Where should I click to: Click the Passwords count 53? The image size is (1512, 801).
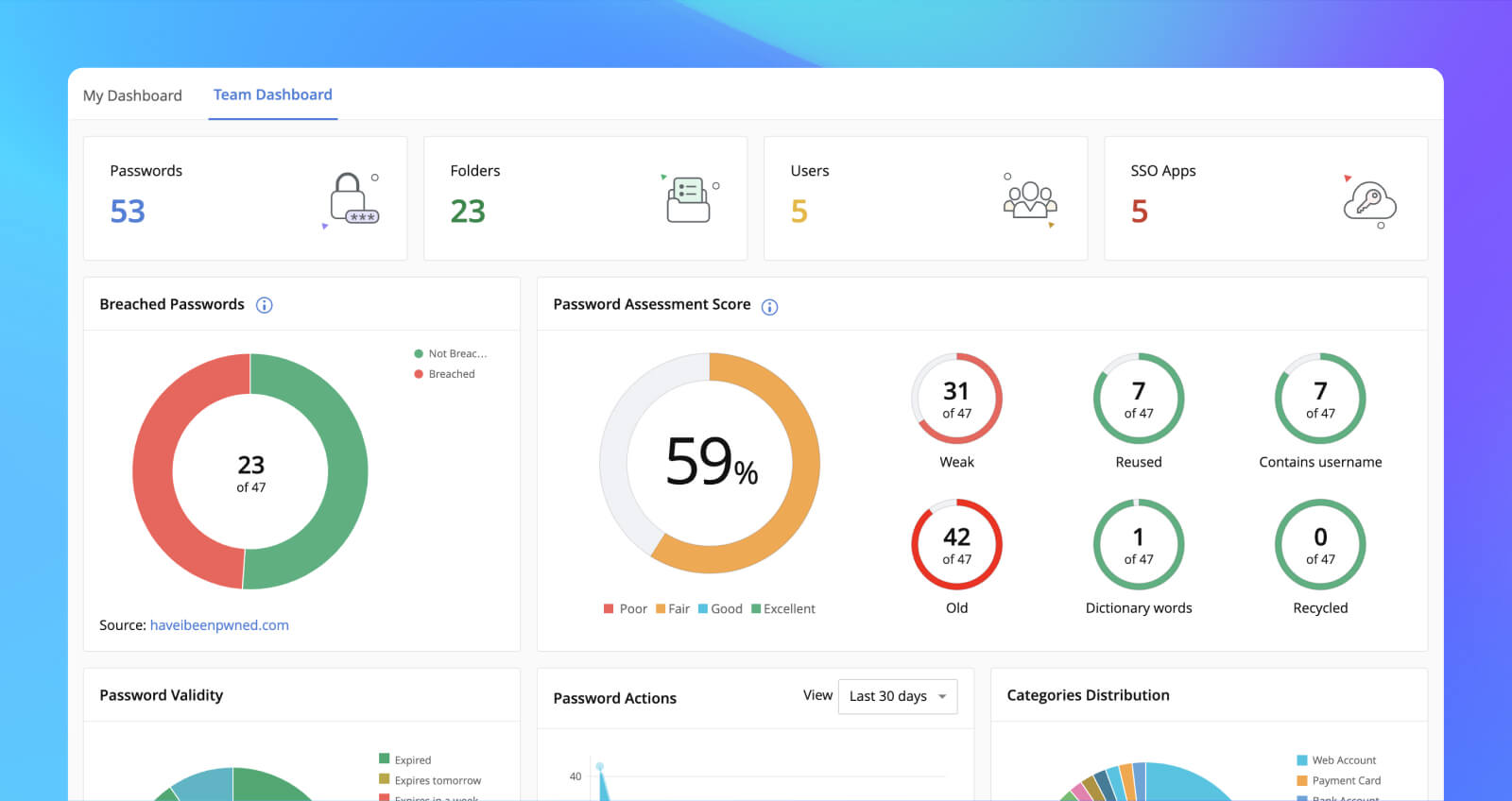pyautogui.click(x=128, y=212)
